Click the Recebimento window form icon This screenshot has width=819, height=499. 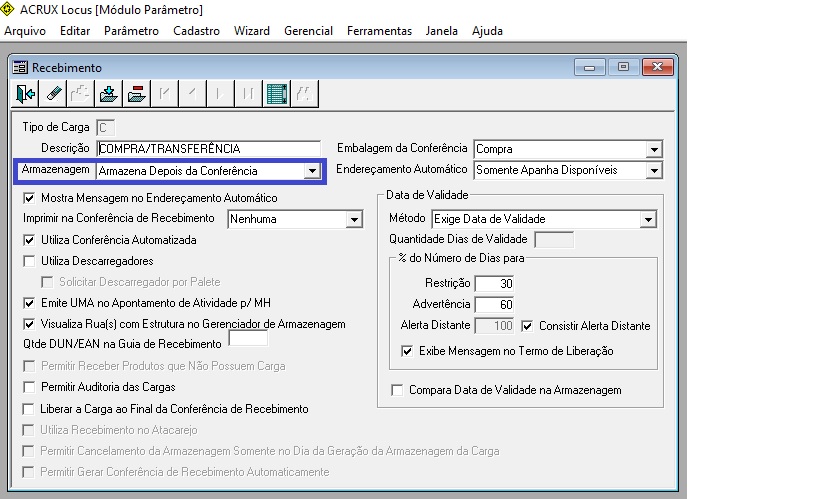(x=20, y=67)
